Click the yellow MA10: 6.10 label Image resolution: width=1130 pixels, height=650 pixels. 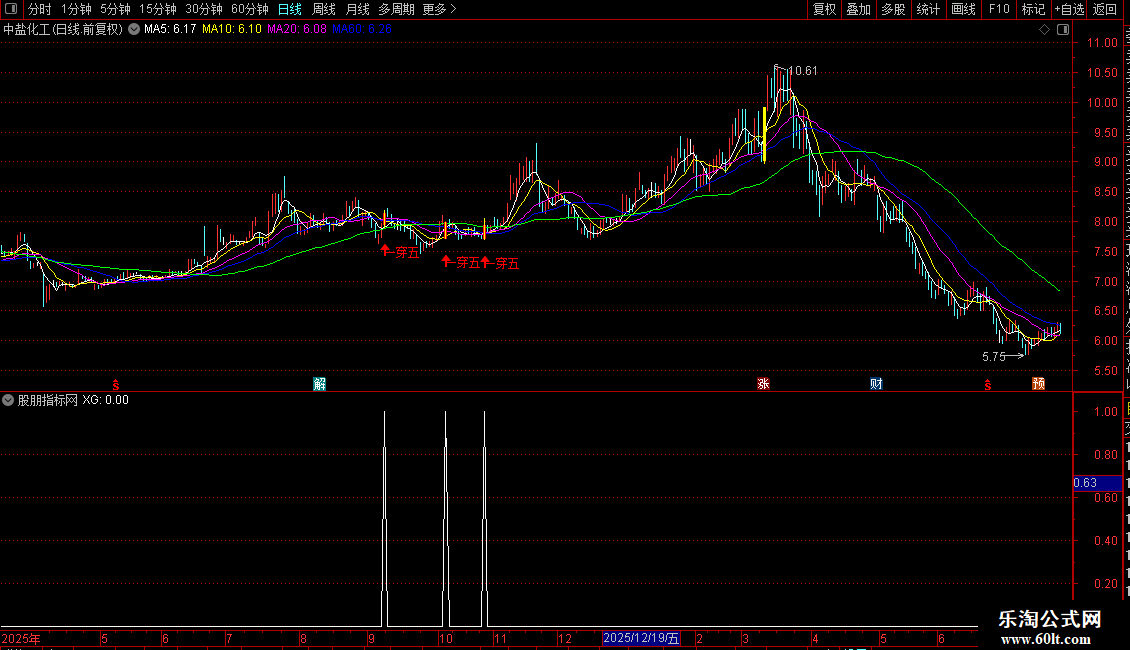232,29
